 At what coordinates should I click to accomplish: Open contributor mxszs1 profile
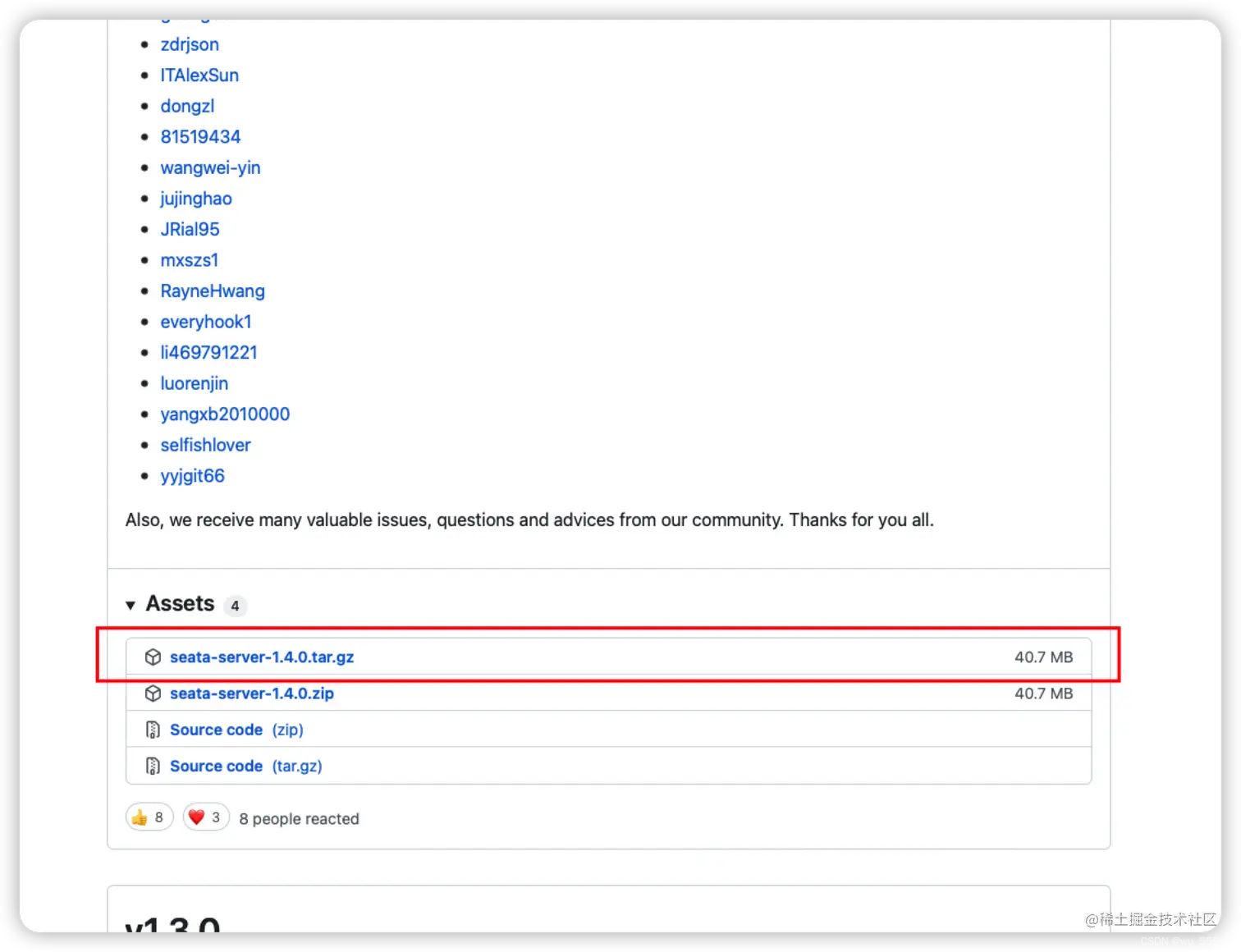[190, 260]
